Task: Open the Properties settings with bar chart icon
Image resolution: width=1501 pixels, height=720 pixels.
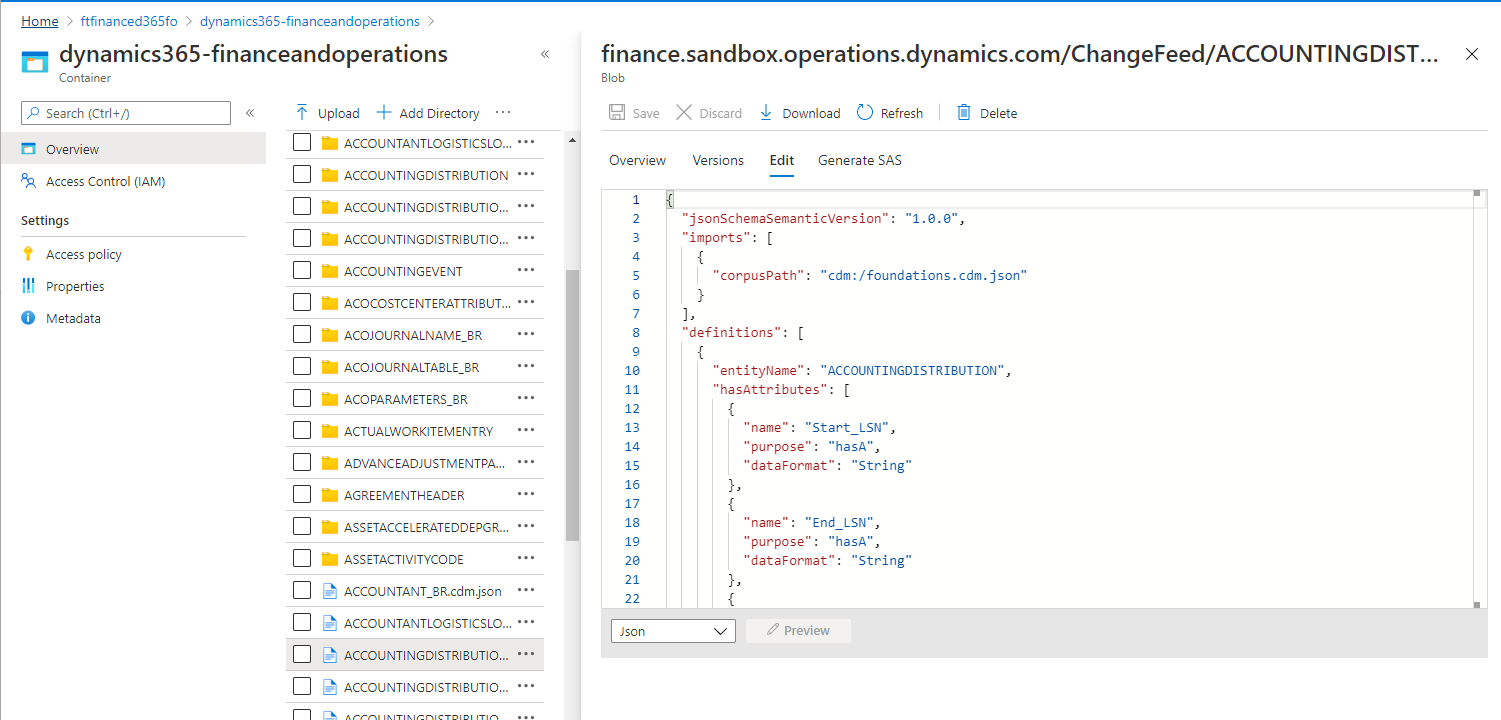Action: [75, 285]
